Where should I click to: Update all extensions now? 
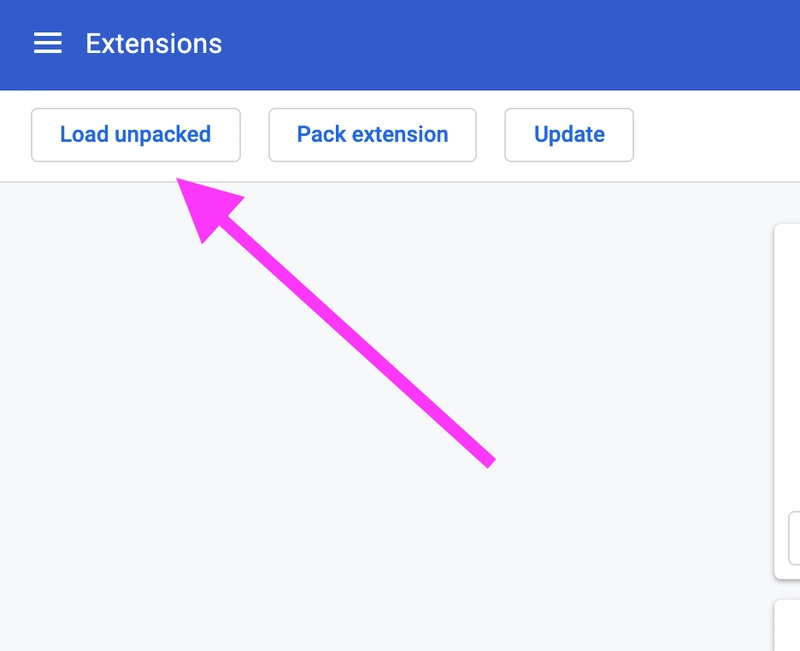(x=569, y=135)
